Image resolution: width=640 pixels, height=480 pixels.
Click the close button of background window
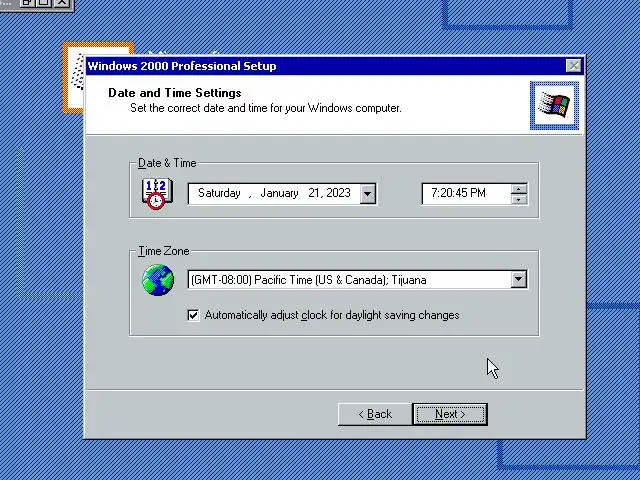coord(62,2)
